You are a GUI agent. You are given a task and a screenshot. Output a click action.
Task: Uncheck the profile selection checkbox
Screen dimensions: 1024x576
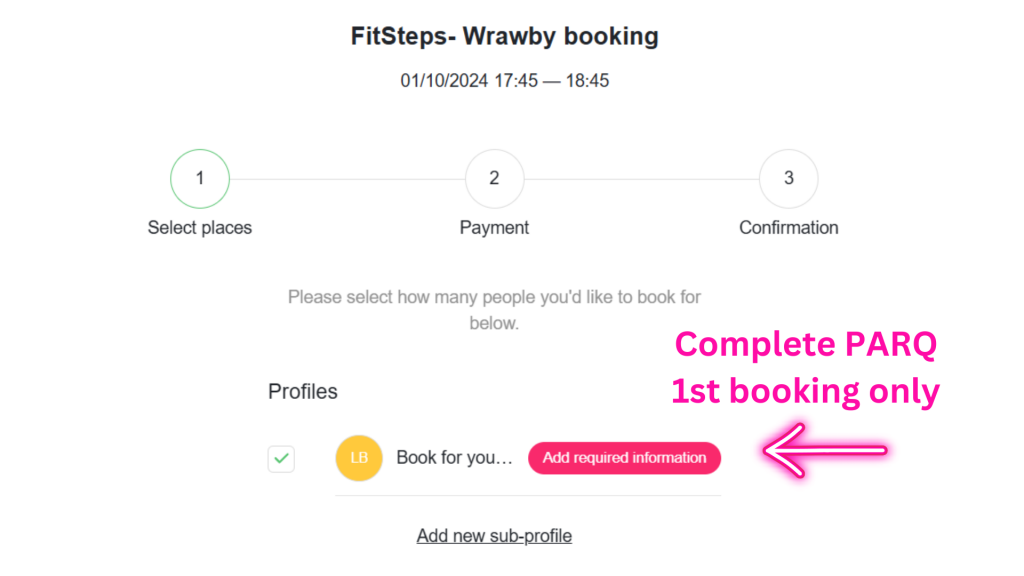[x=282, y=459]
